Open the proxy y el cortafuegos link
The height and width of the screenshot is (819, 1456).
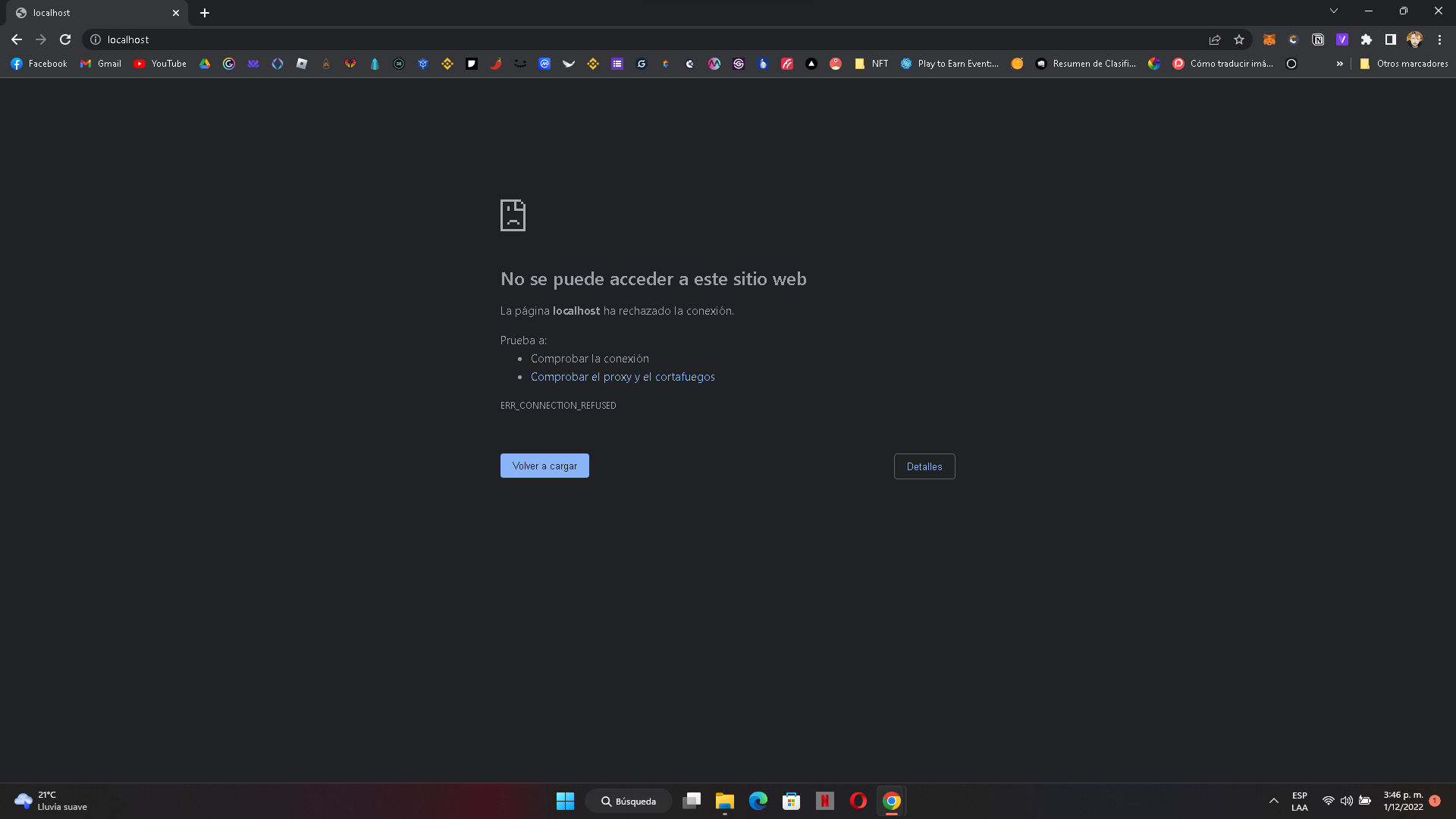pyautogui.click(x=622, y=377)
